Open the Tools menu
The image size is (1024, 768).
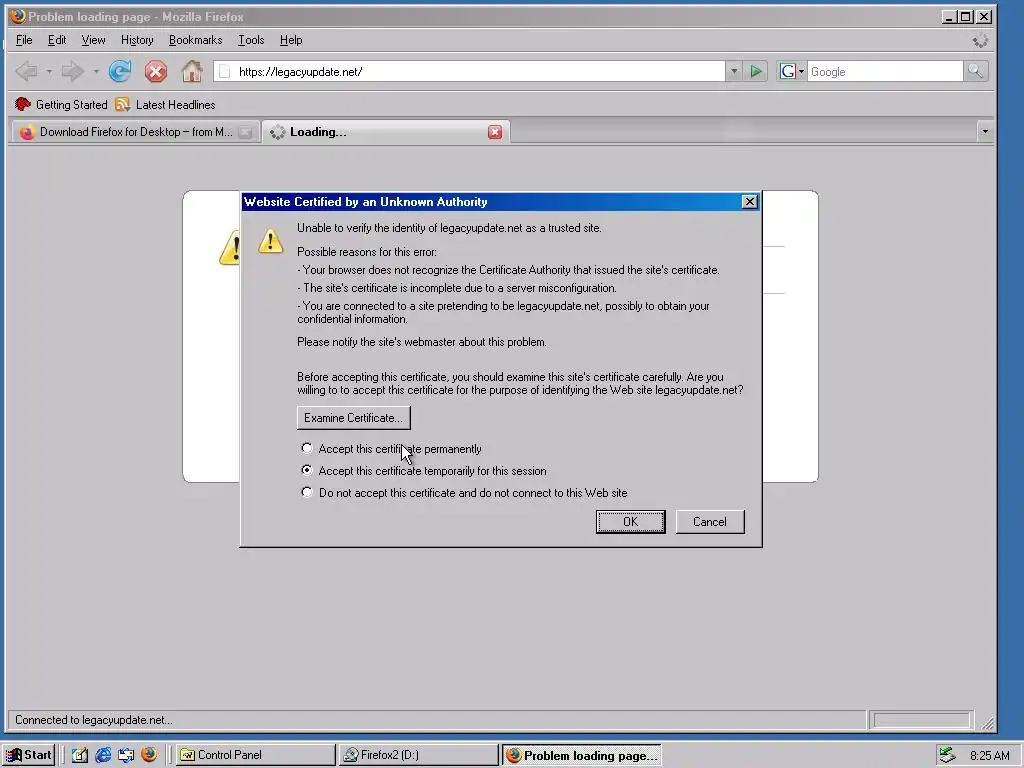point(251,40)
